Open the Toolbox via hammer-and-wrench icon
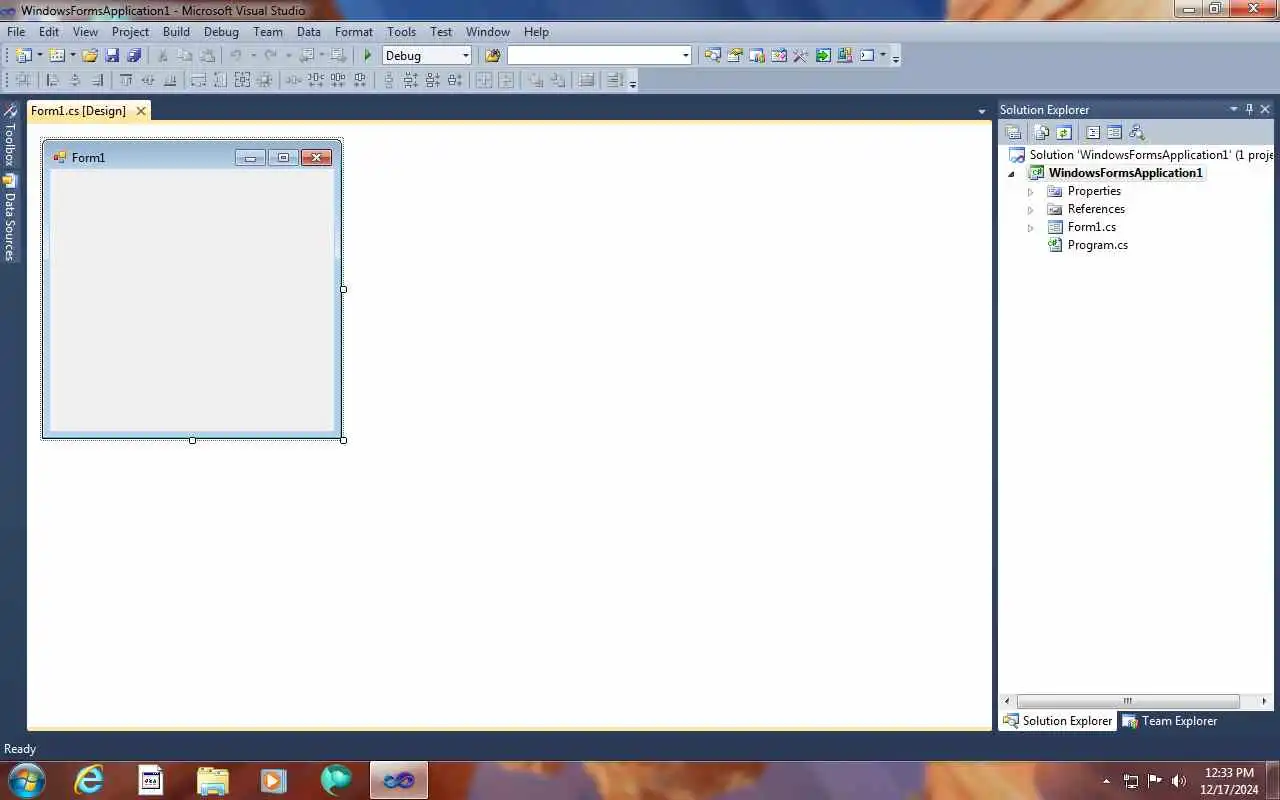Image resolution: width=1280 pixels, height=800 pixels. click(800, 55)
